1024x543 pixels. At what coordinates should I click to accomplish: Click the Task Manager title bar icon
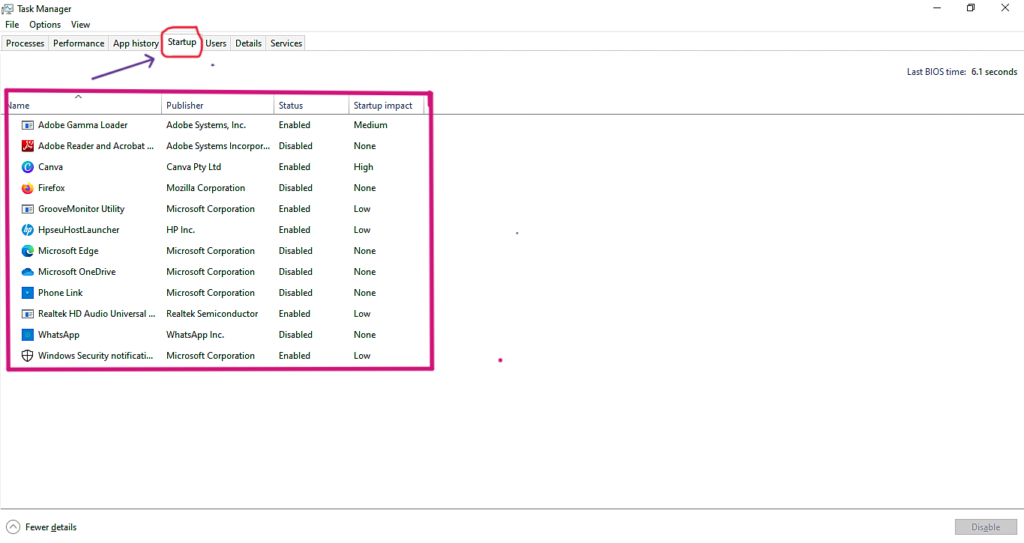pyautogui.click(x=7, y=8)
